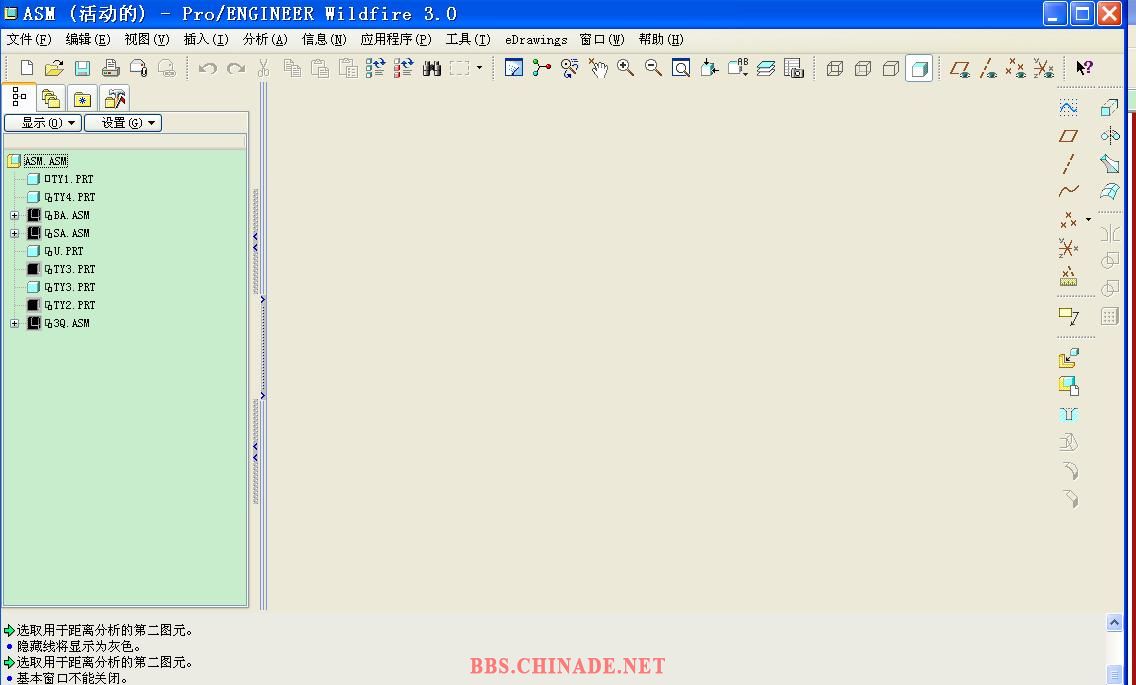Expand the SA.ASM tree node
This screenshot has height=685, width=1136.
pos(14,233)
